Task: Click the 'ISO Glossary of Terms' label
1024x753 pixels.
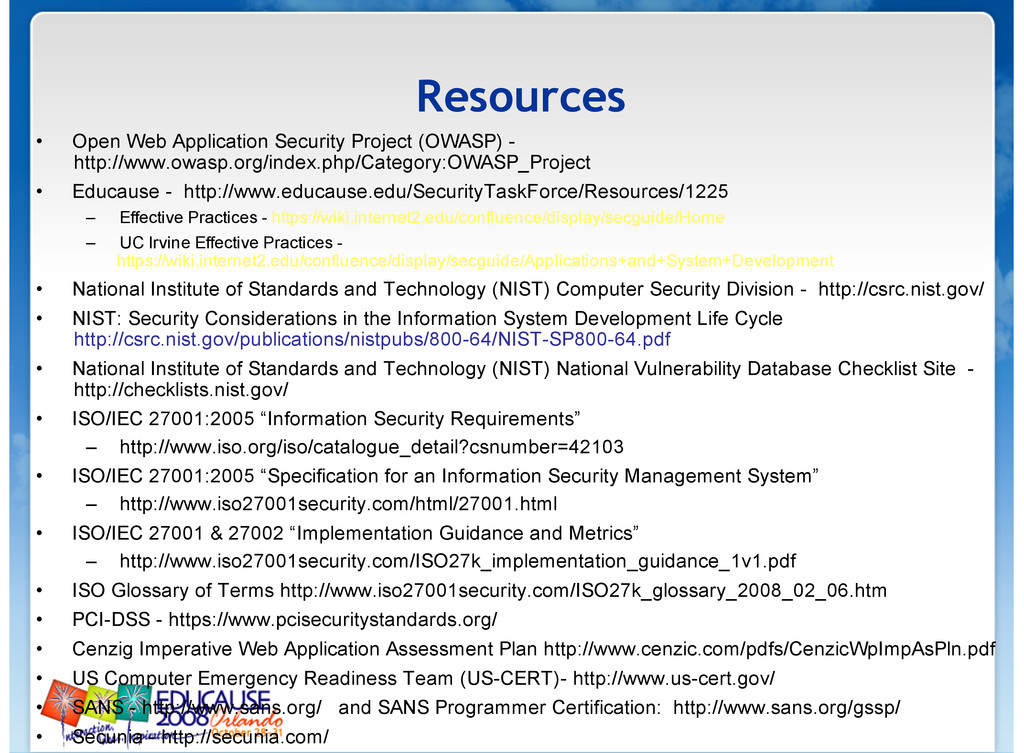Action: pyautogui.click(x=173, y=591)
